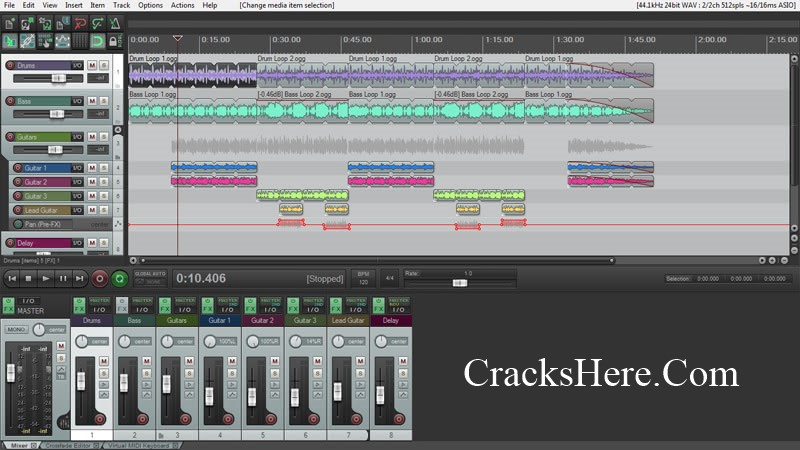Open the Track menu
Viewport: 800px width, 450px height.
click(x=121, y=5)
